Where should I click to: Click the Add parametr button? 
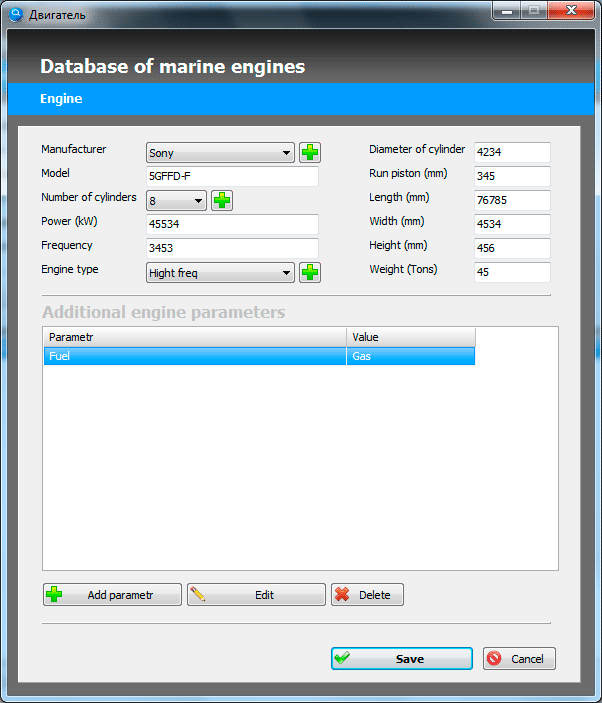click(x=113, y=595)
